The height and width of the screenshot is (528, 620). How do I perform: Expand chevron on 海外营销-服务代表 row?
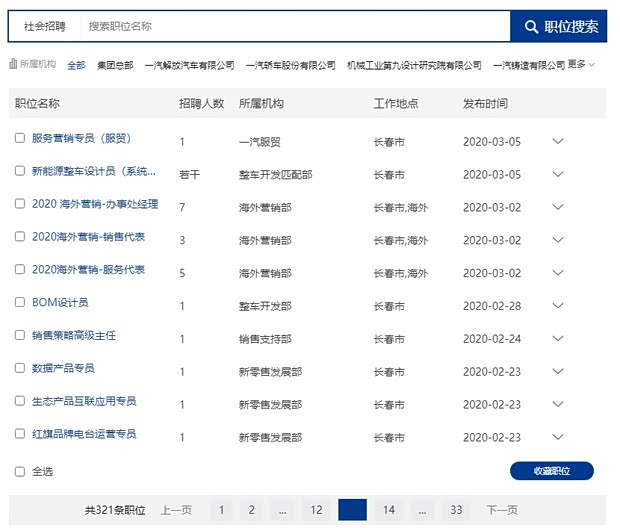(558, 273)
